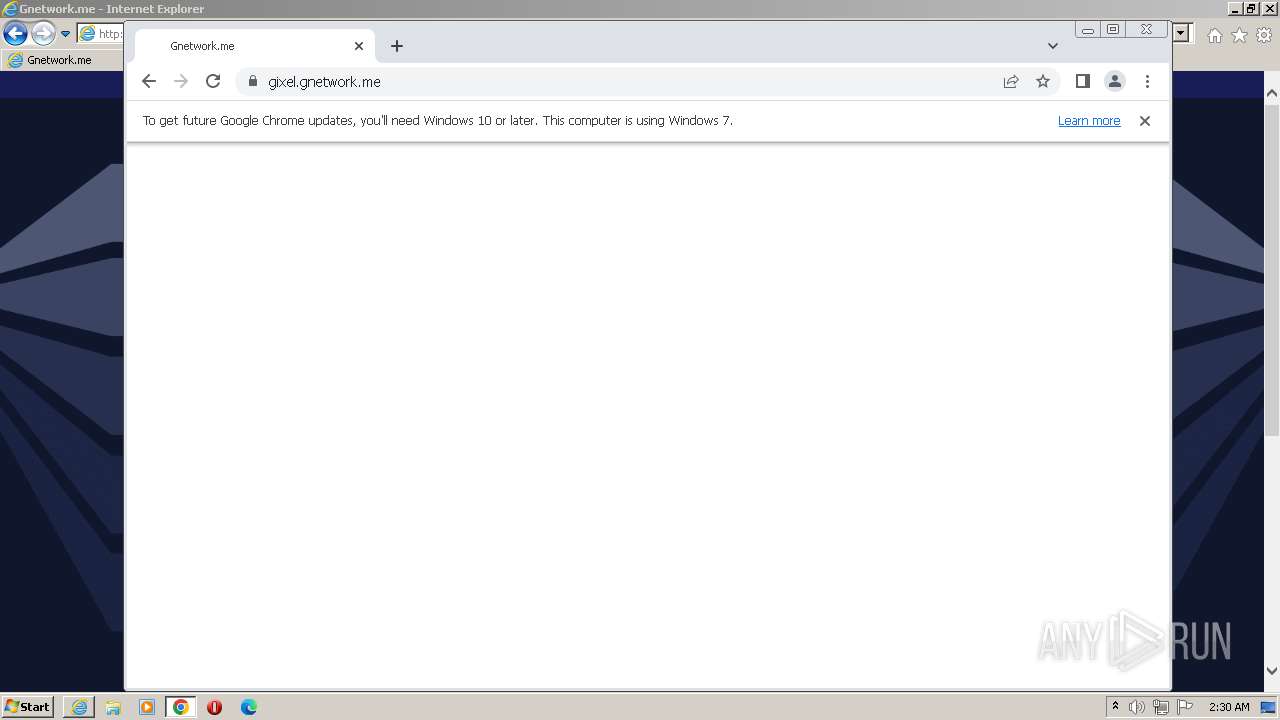Go back in the Chrome window
Screen dimensions: 1280x720
[149, 82]
